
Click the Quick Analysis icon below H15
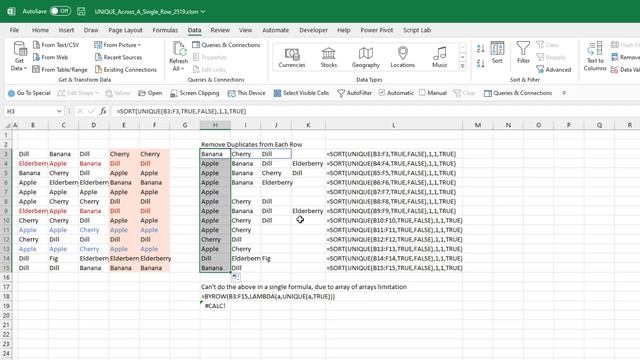click(x=236, y=277)
